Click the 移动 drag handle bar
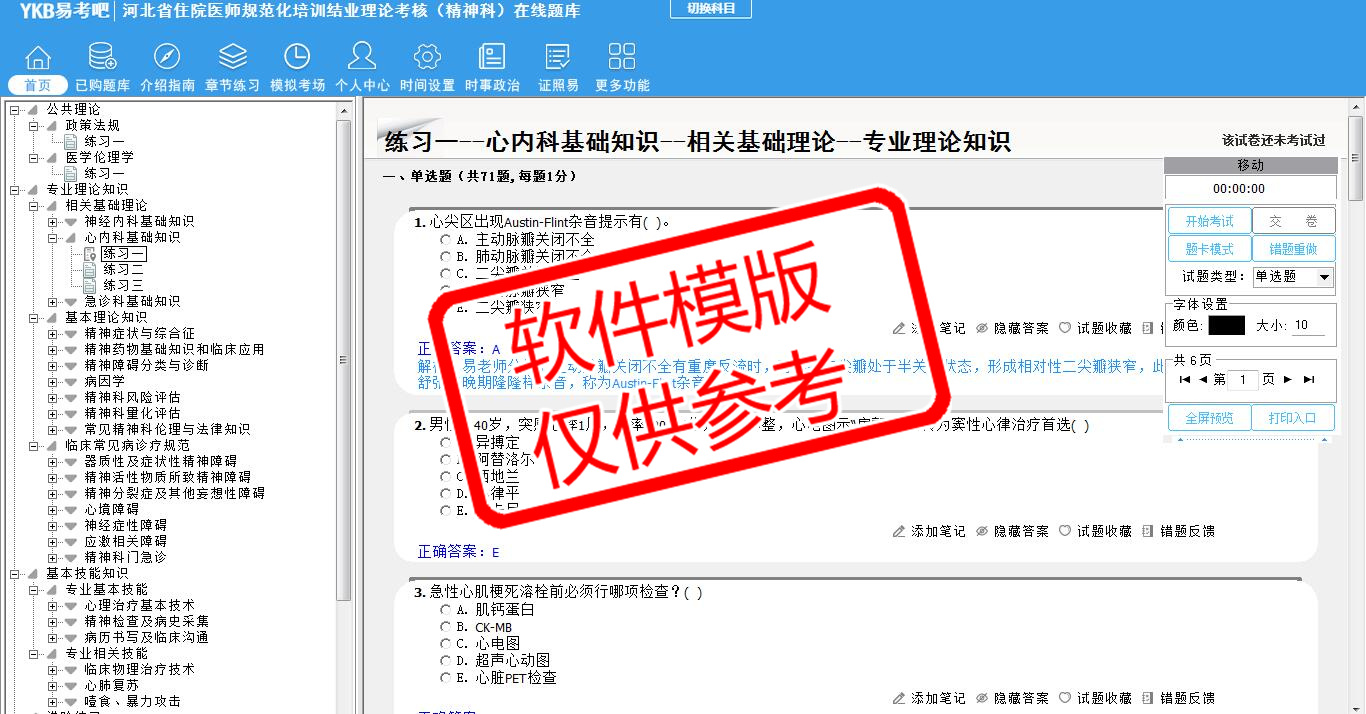1366x714 pixels. (x=1251, y=165)
